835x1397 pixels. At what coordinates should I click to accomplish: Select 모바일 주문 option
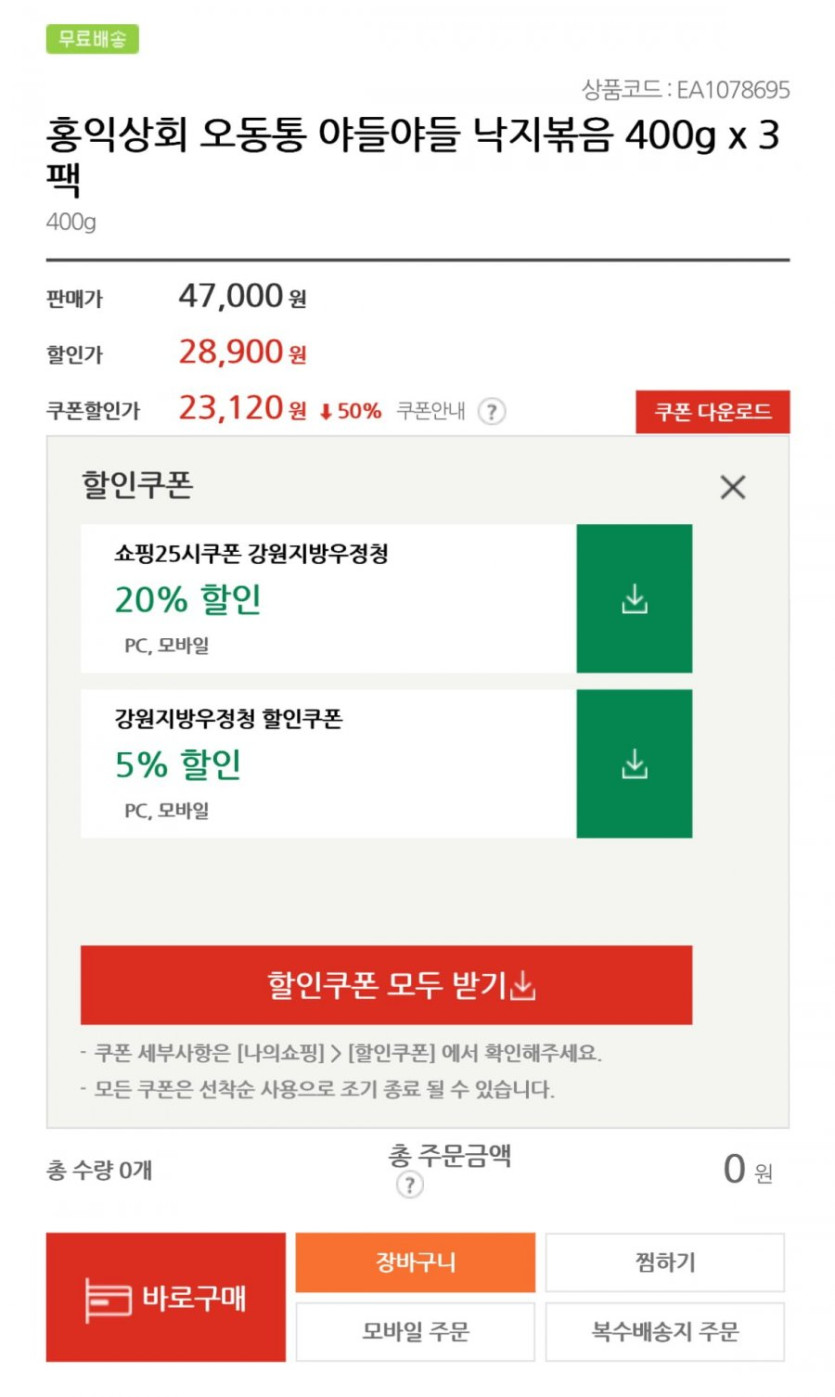415,1332
